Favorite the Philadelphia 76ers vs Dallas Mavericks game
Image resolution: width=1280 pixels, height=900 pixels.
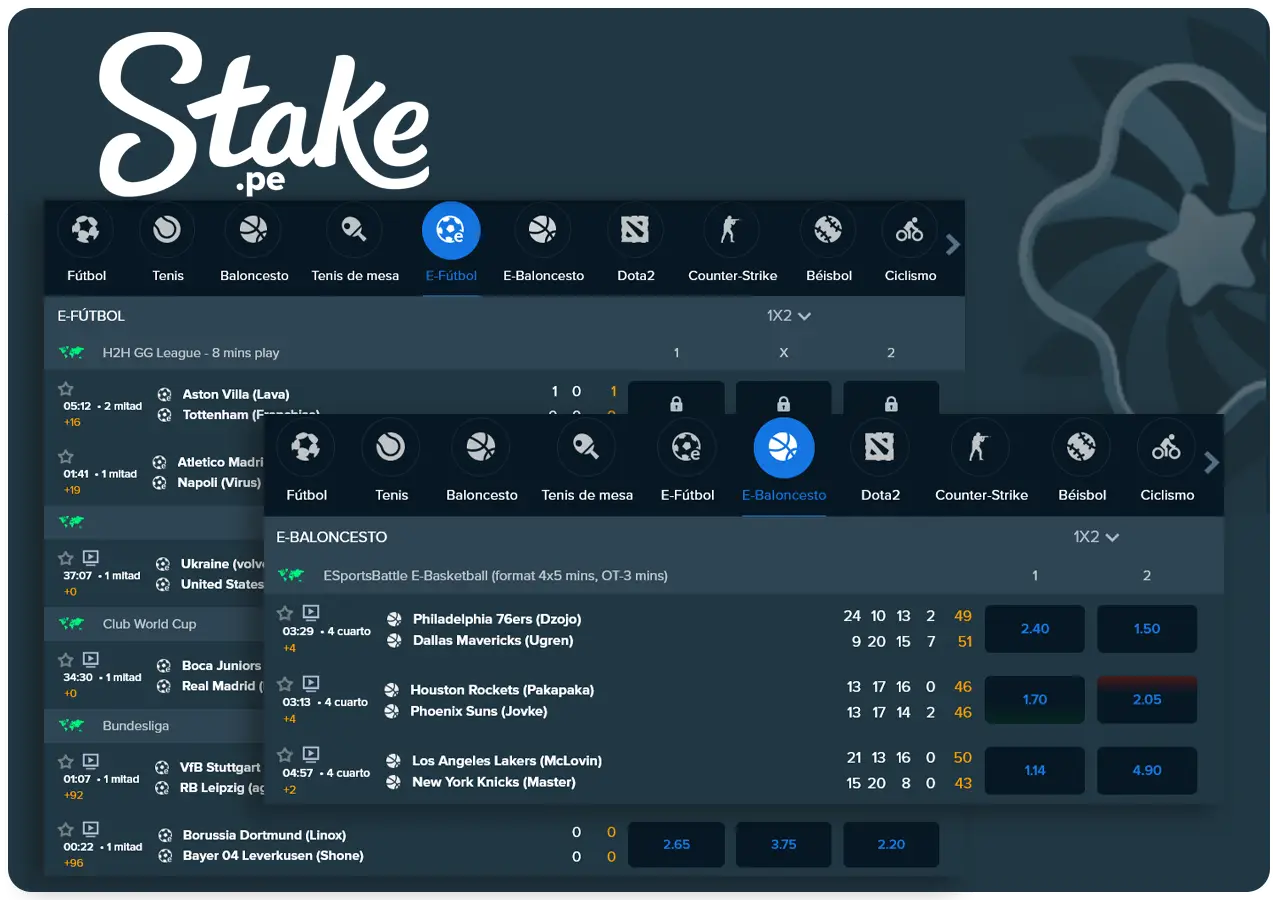[x=285, y=613]
